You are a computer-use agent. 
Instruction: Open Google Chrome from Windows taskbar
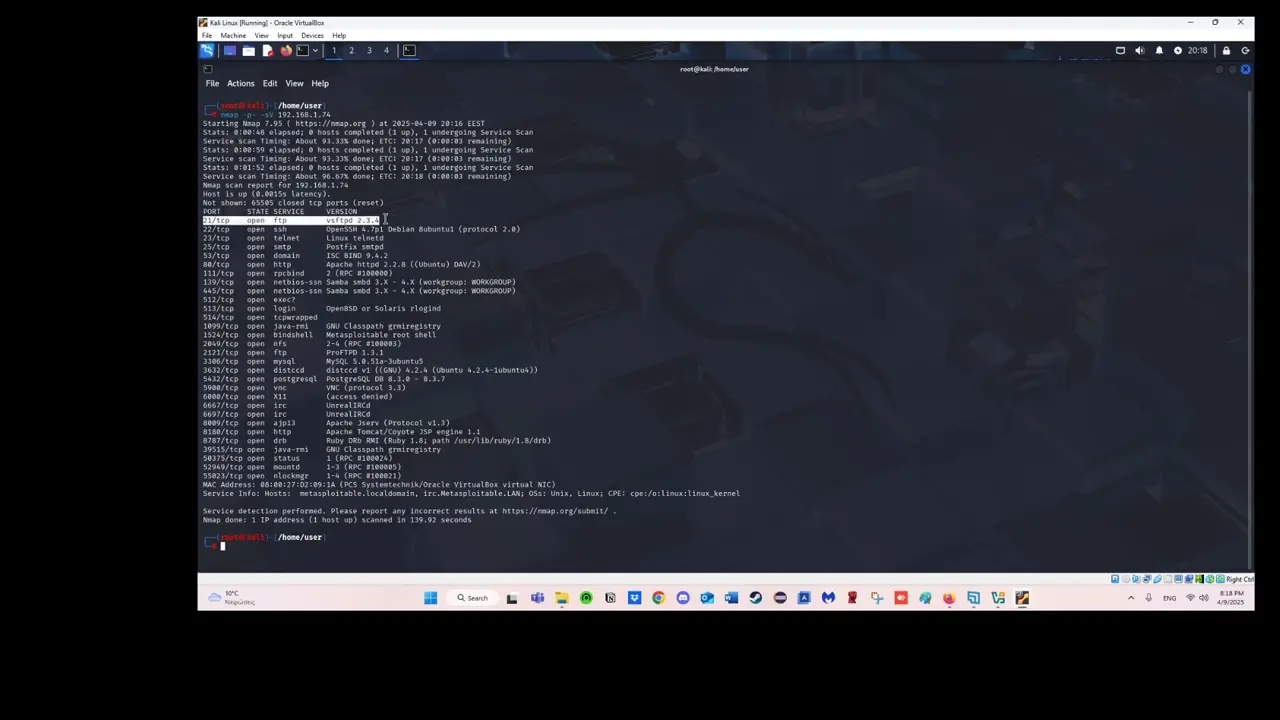click(658, 598)
